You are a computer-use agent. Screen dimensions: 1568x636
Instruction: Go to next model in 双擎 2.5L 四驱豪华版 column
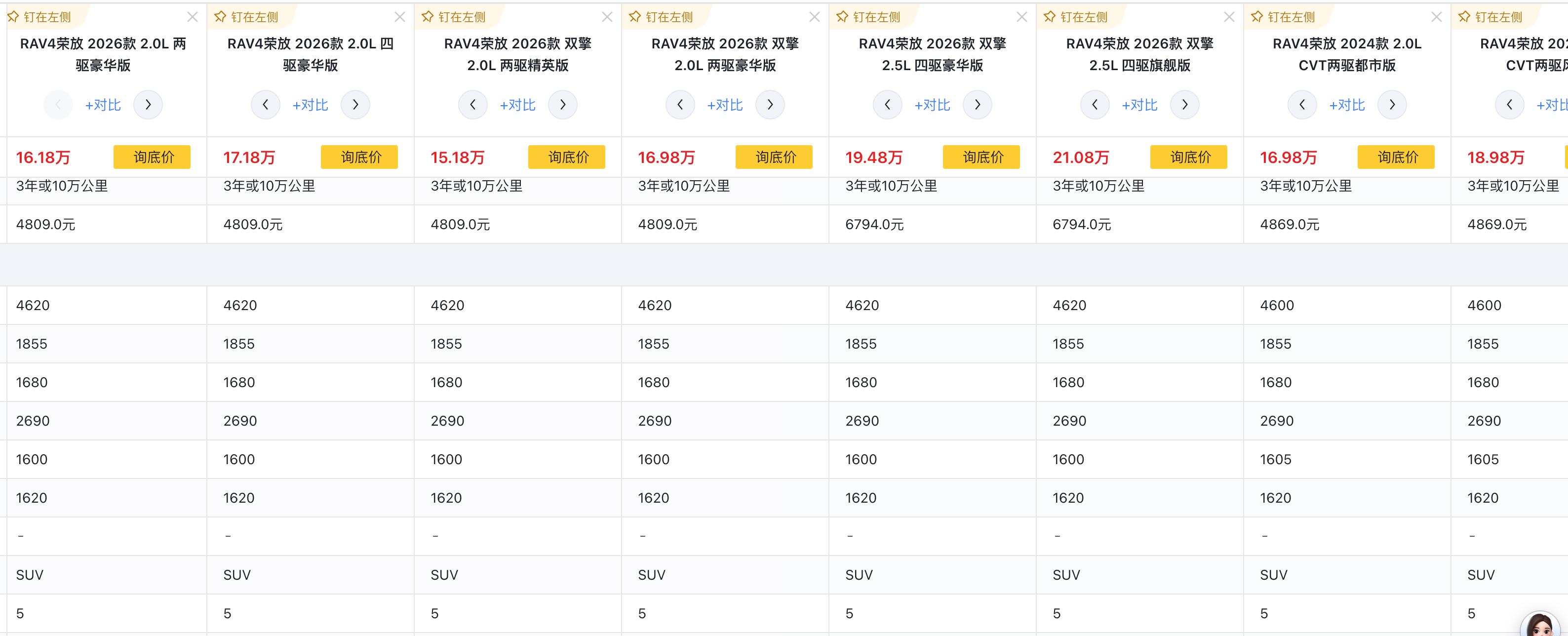point(977,105)
